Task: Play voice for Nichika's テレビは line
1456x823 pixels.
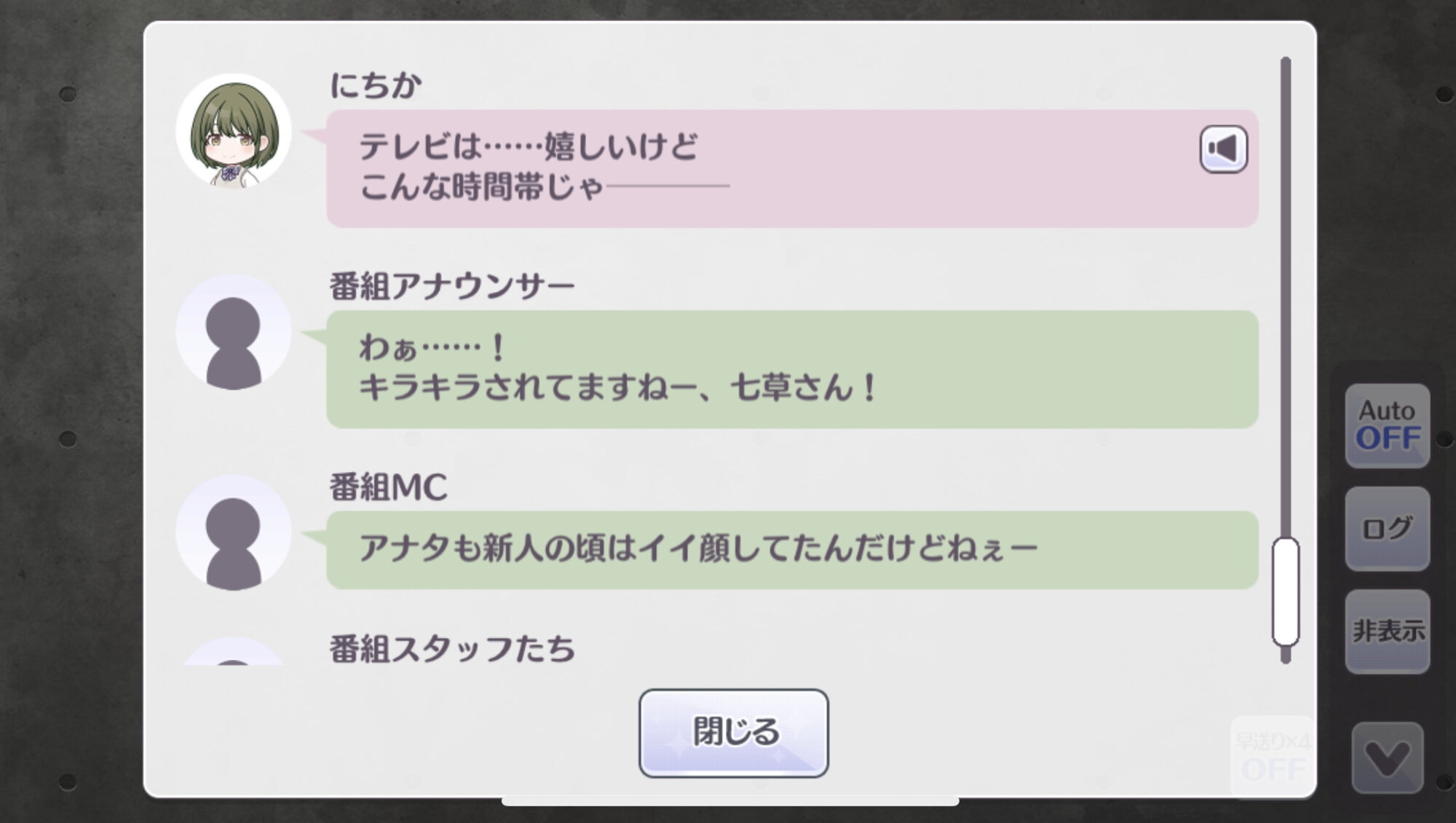Action: click(1223, 149)
